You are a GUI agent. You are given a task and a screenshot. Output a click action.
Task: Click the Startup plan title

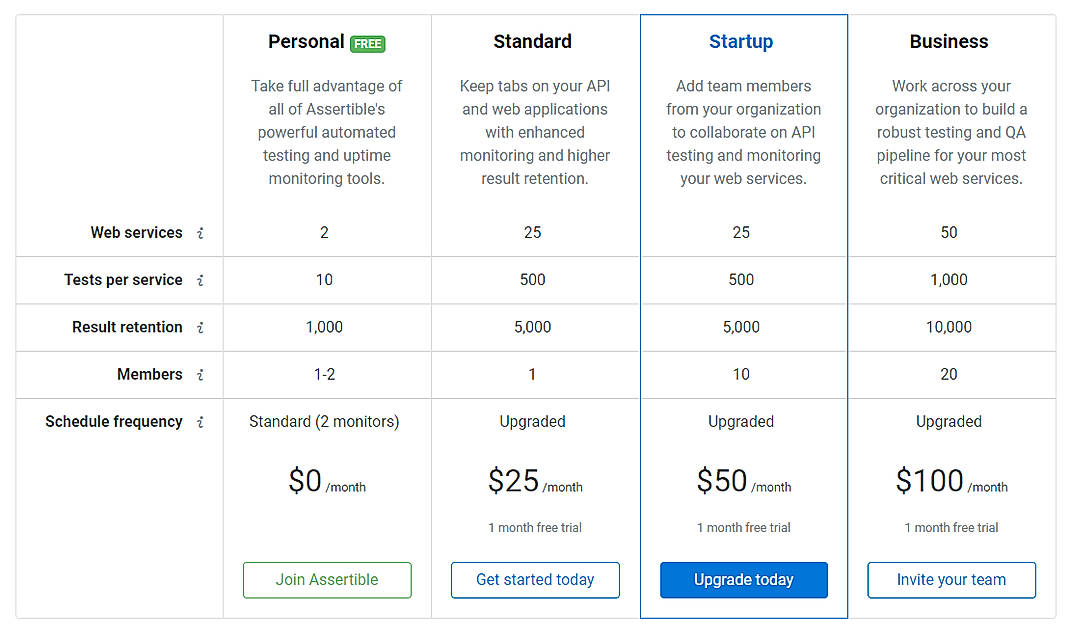[x=741, y=41]
